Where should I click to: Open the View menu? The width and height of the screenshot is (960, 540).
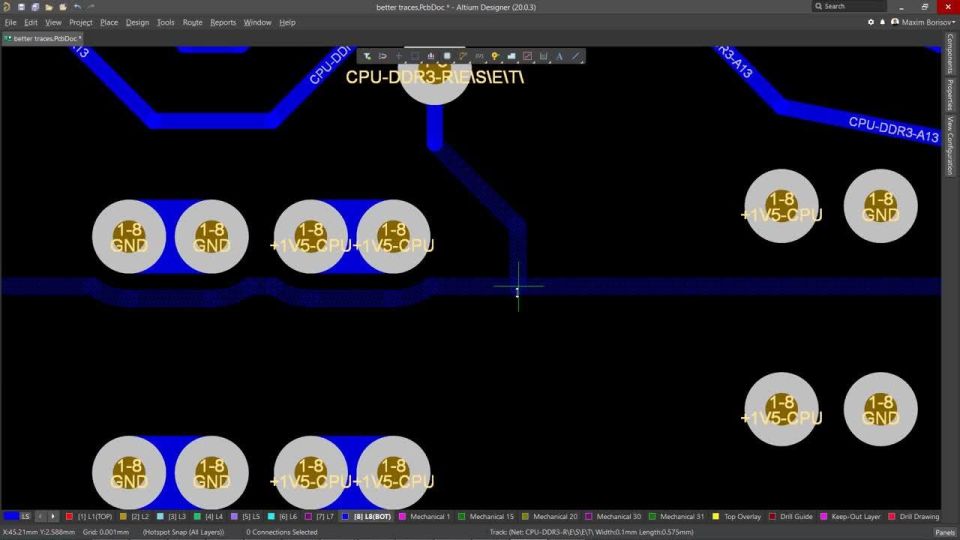click(x=53, y=23)
